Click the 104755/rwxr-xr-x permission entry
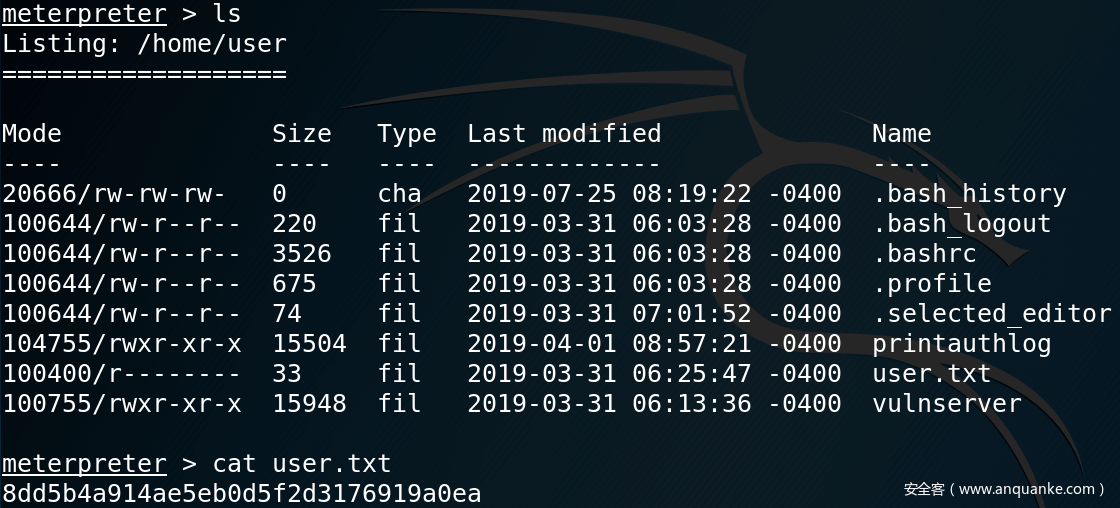Image resolution: width=1120 pixels, height=508 pixels. click(x=121, y=344)
